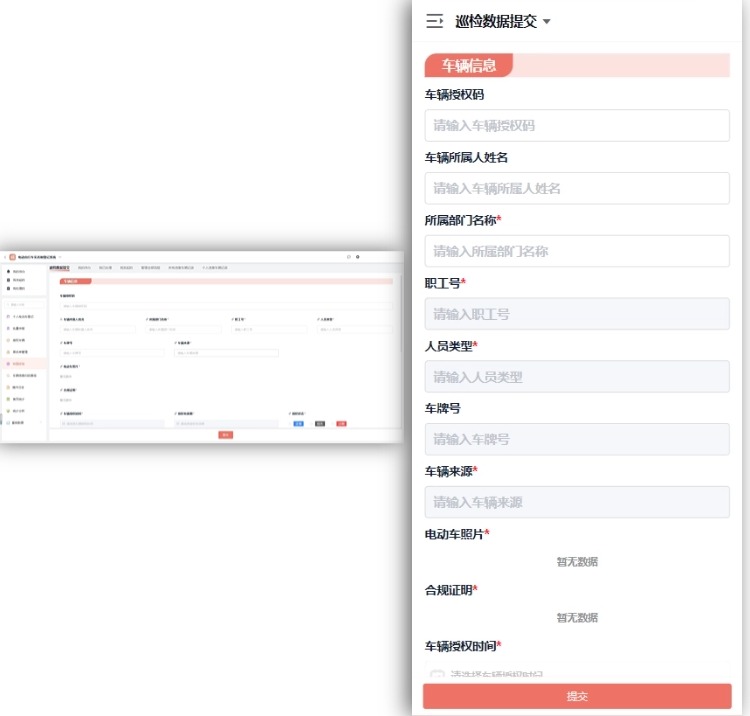The width and height of the screenshot is (750, 716).
Task: Click the 车牌号 input in mobile form
Action: [x=576, y=439]
